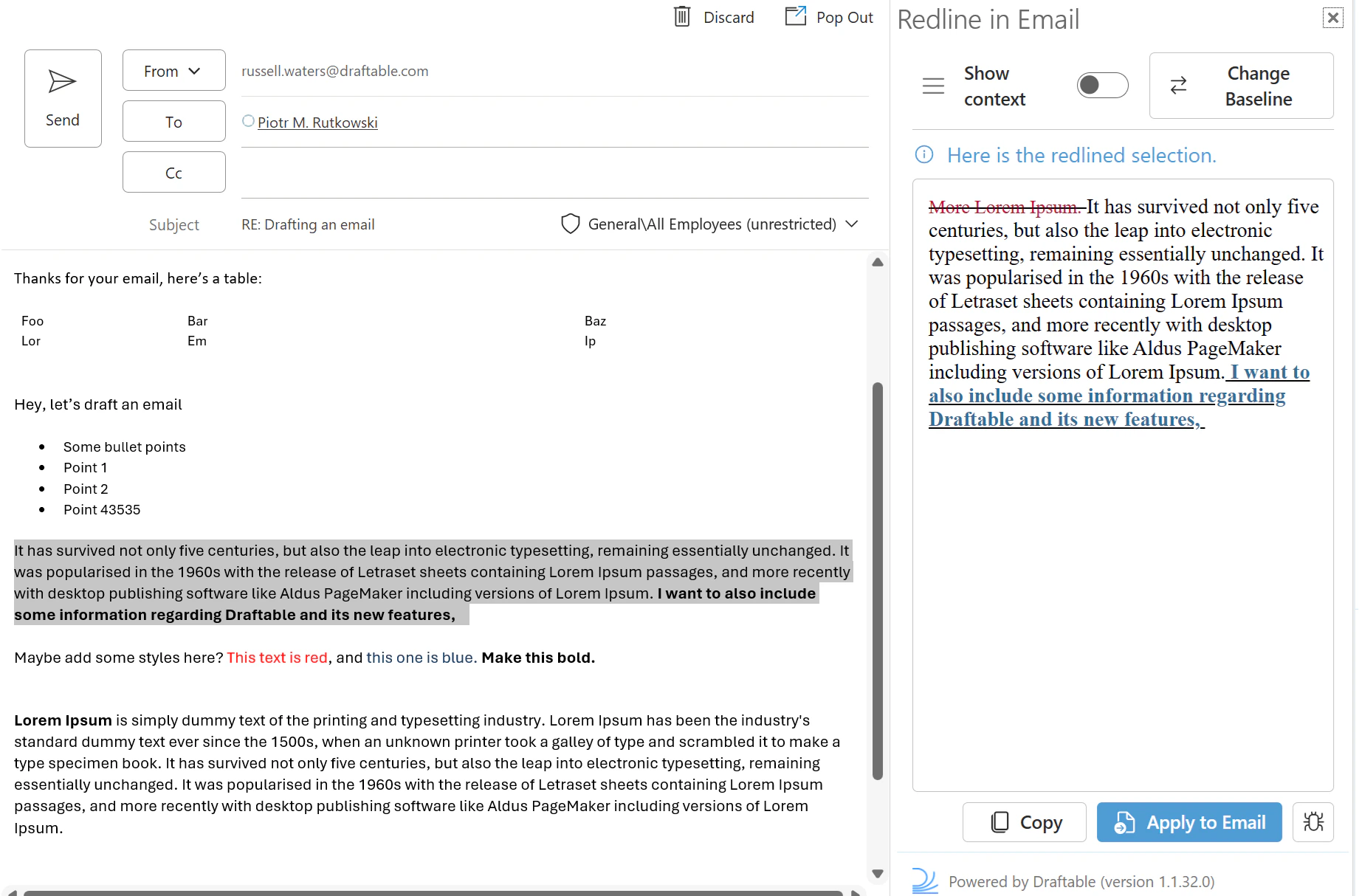Select recipient Piotr M. Rutkowski

coord(317,123)
